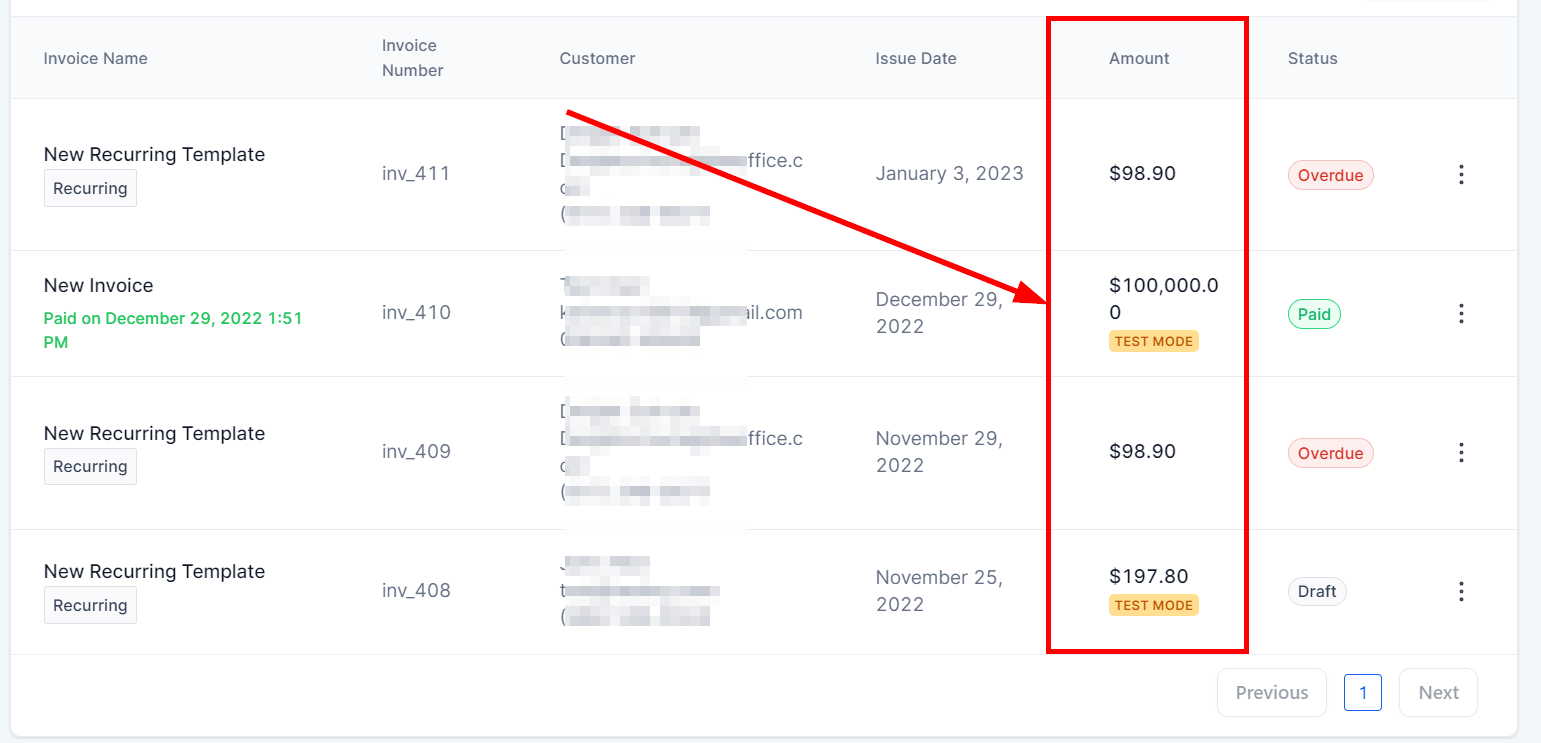Open three-dot menu for invoice inv_409

(1461, 453)
